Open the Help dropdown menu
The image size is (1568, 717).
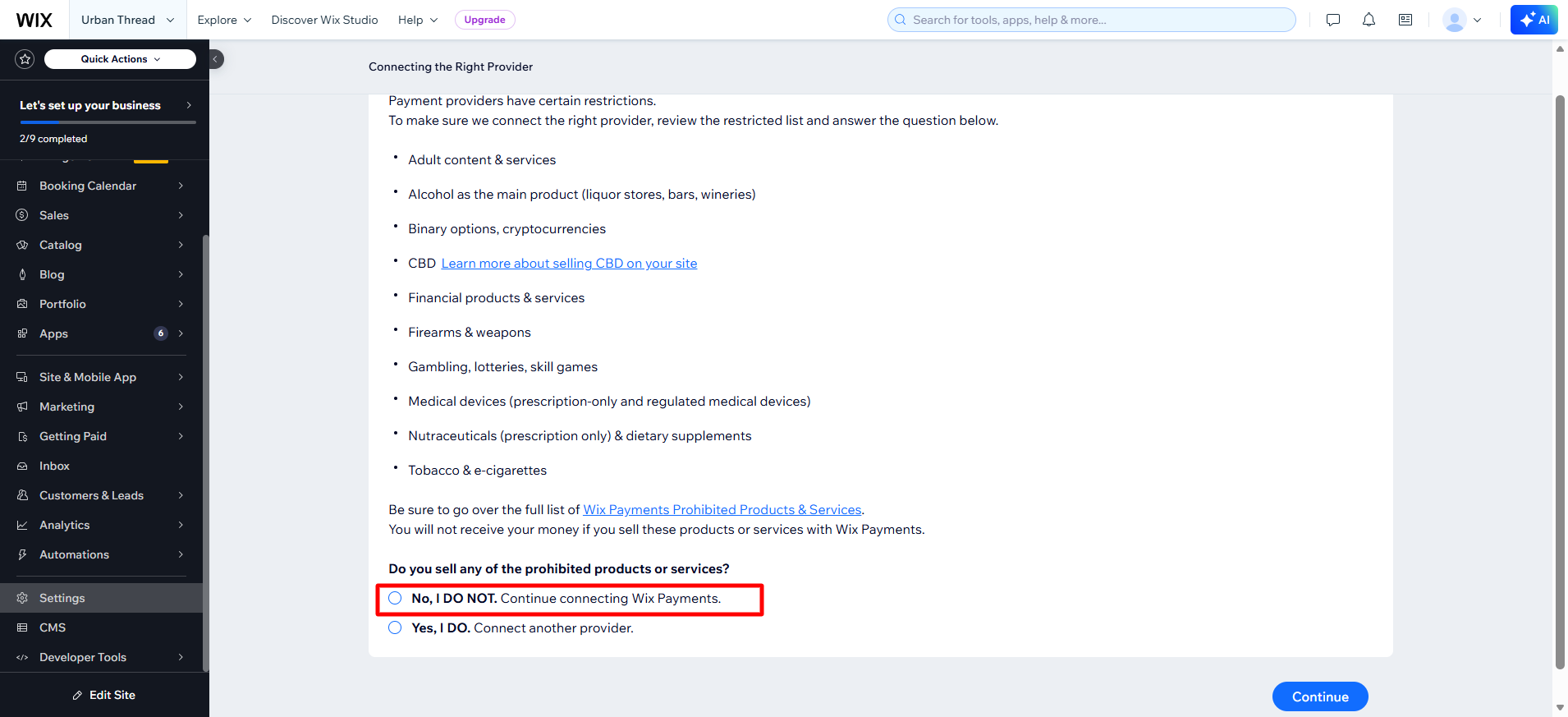click(418, 20)
